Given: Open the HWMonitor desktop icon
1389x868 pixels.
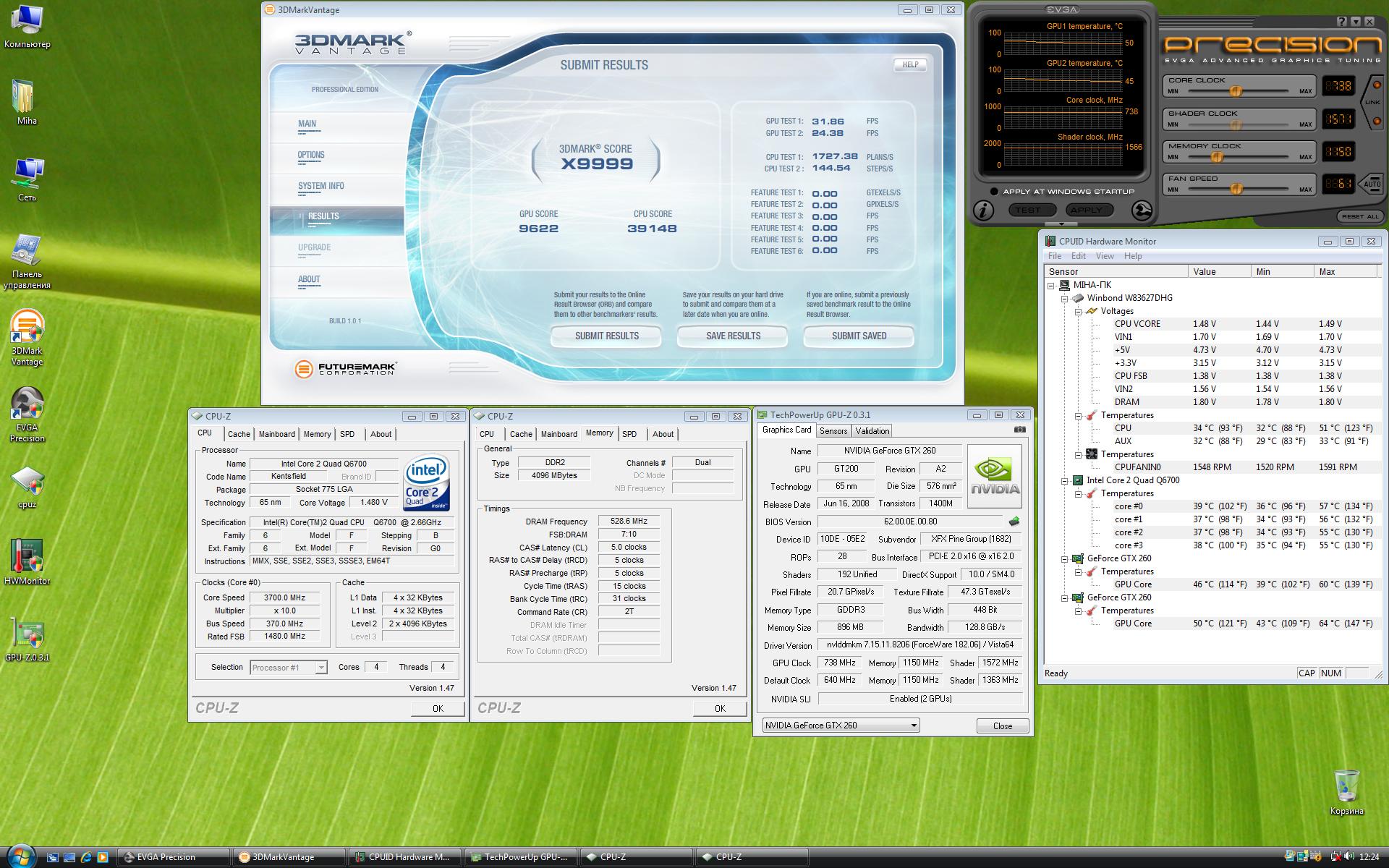Looking at the screenshot, I should pyautogui.click(x=27, y=563).
